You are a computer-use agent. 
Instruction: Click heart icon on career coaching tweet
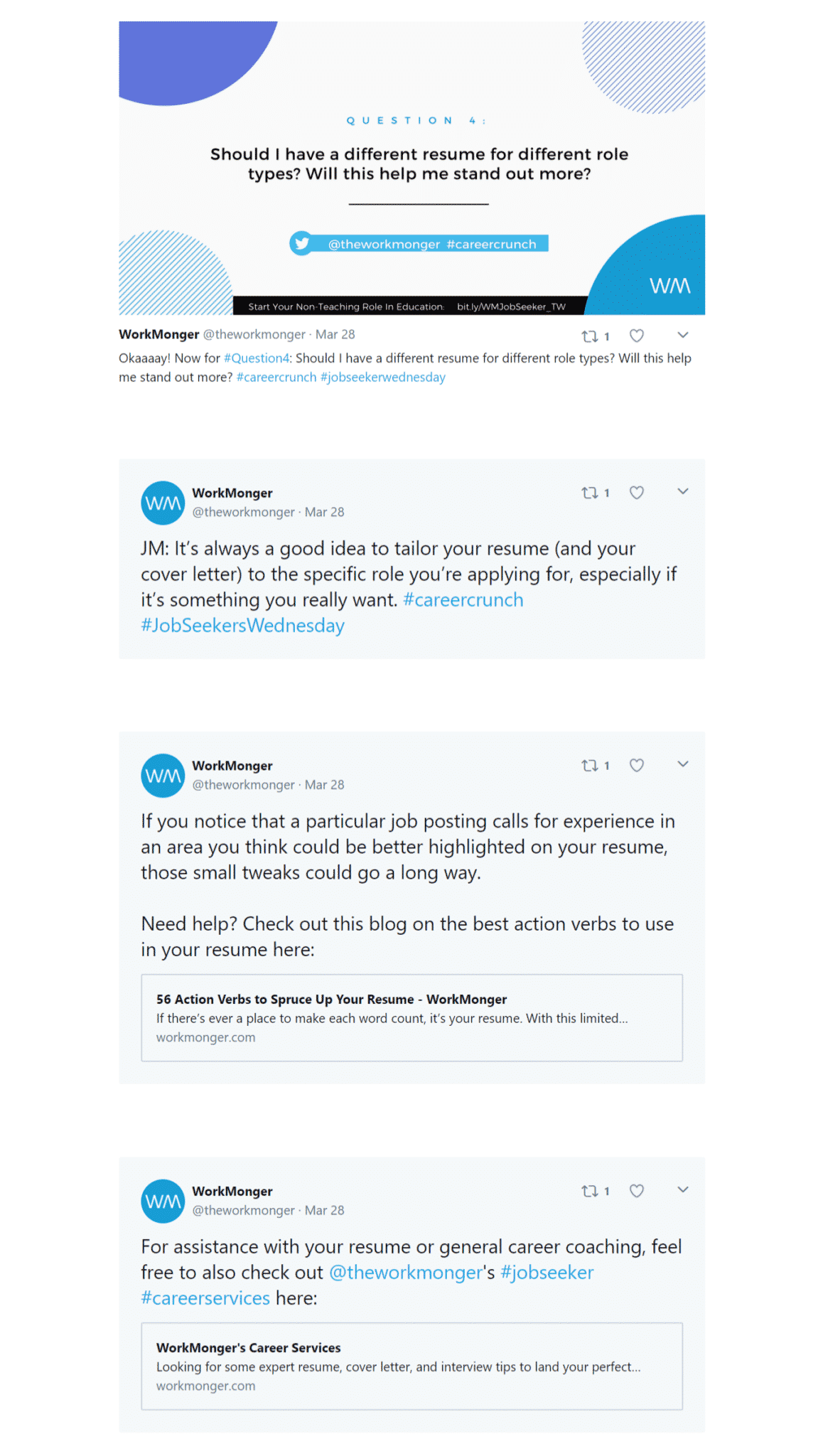coord(637,1191)
